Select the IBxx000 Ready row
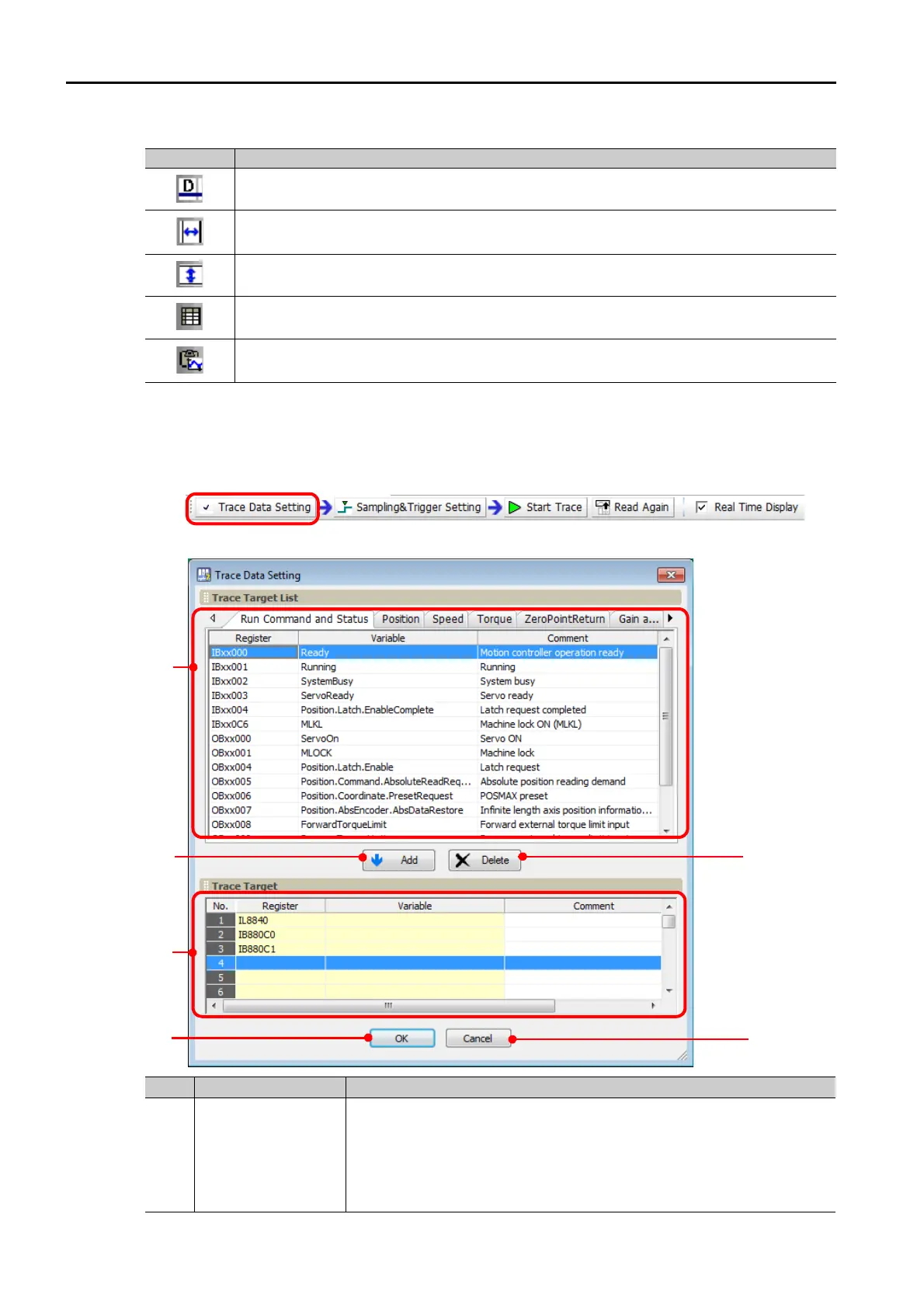This screenshot has height=1308, width=924. point(433,652)
